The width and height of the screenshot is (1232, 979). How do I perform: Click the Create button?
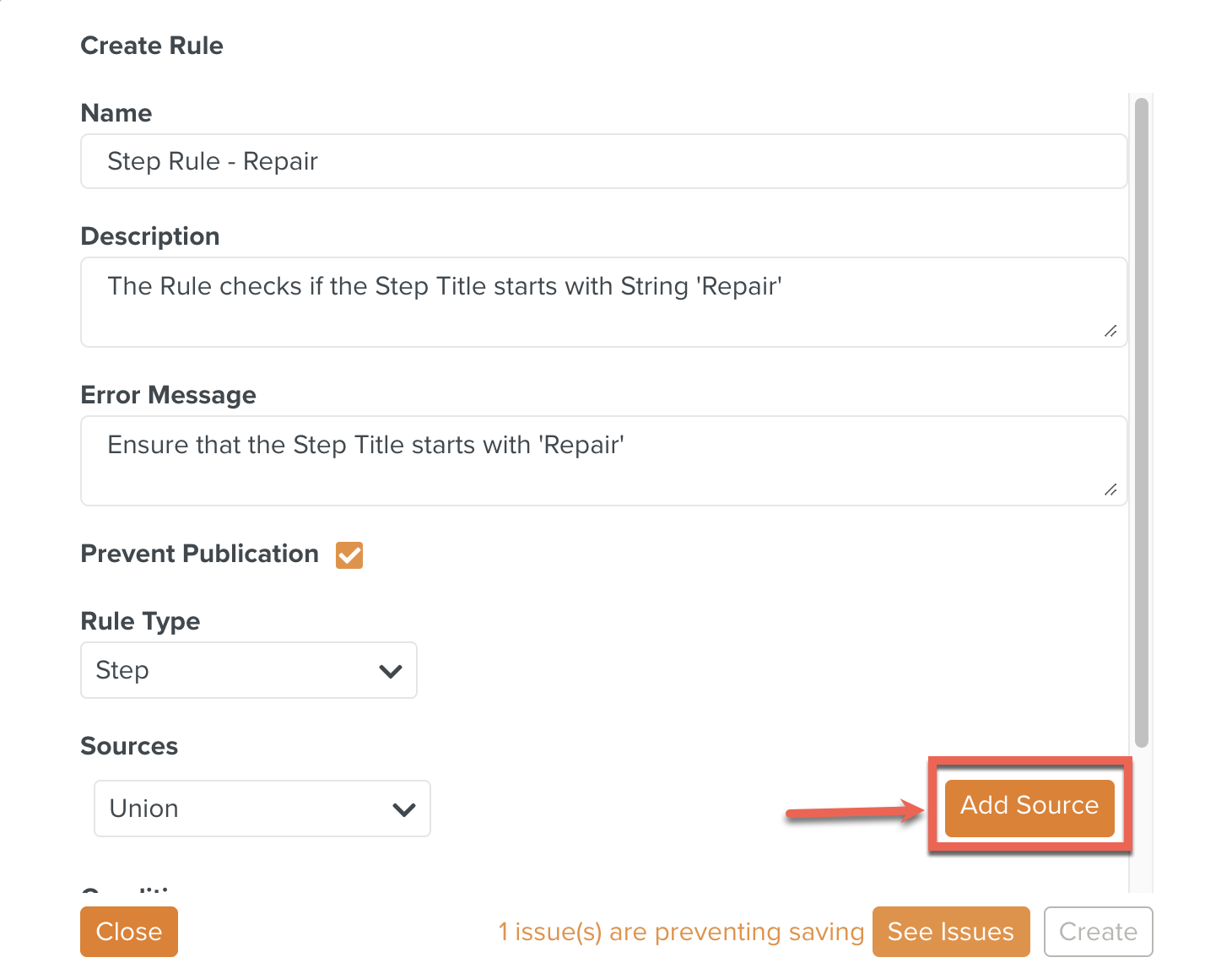click(1098, 932)
